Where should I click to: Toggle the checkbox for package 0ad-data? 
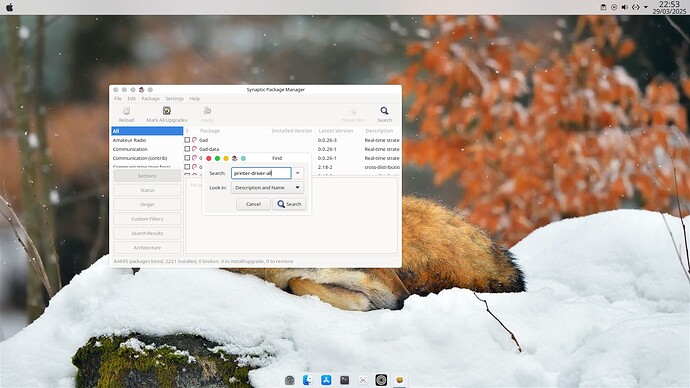point(187,149)
